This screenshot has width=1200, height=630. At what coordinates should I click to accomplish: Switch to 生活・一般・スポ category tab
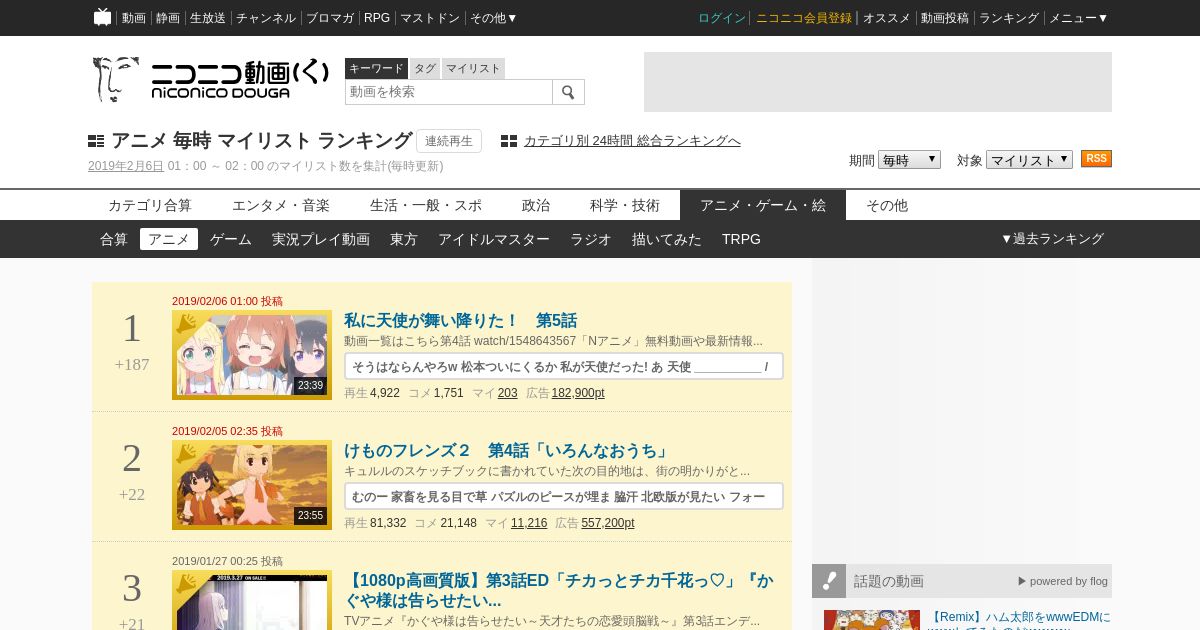point(426,205)
